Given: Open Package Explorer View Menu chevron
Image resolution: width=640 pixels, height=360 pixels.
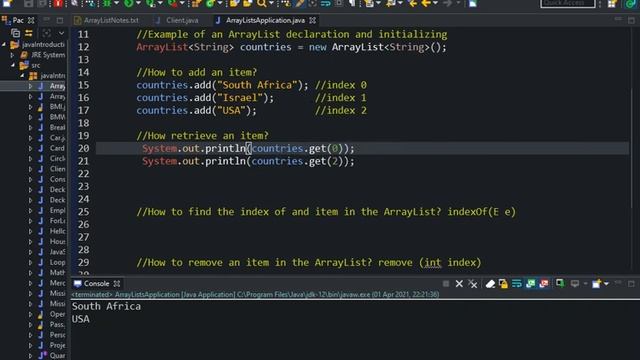Looking at the screenshot, I should tap(61, 33).
